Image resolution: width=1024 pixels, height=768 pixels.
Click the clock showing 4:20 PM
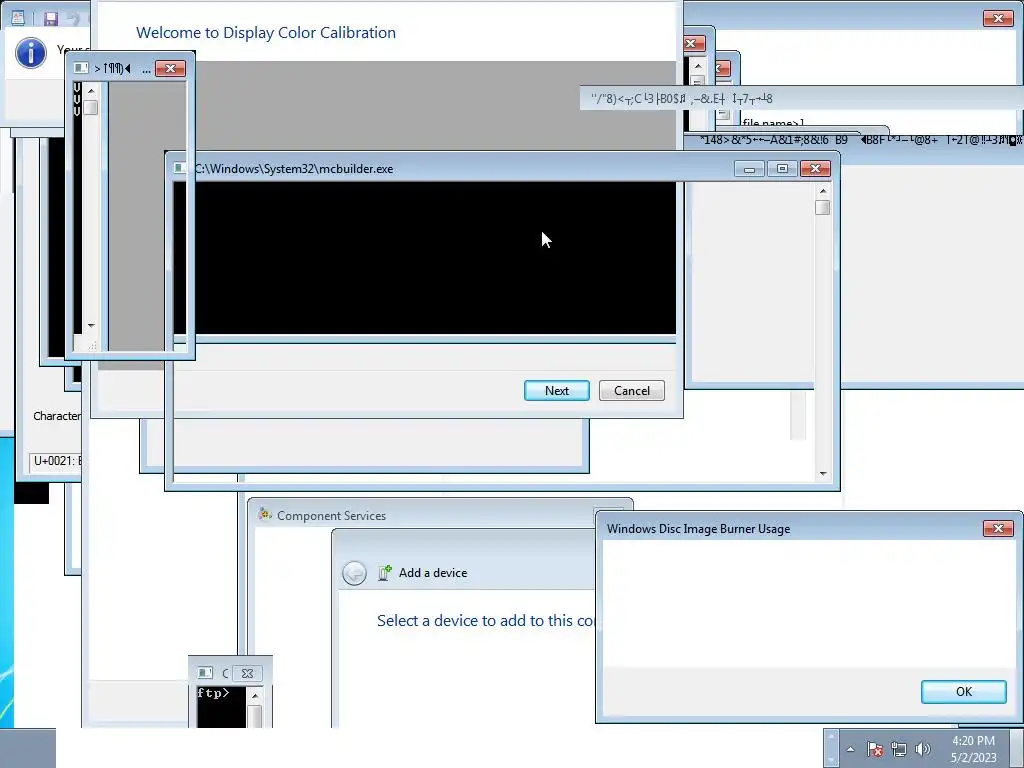[x=973, y=741]
